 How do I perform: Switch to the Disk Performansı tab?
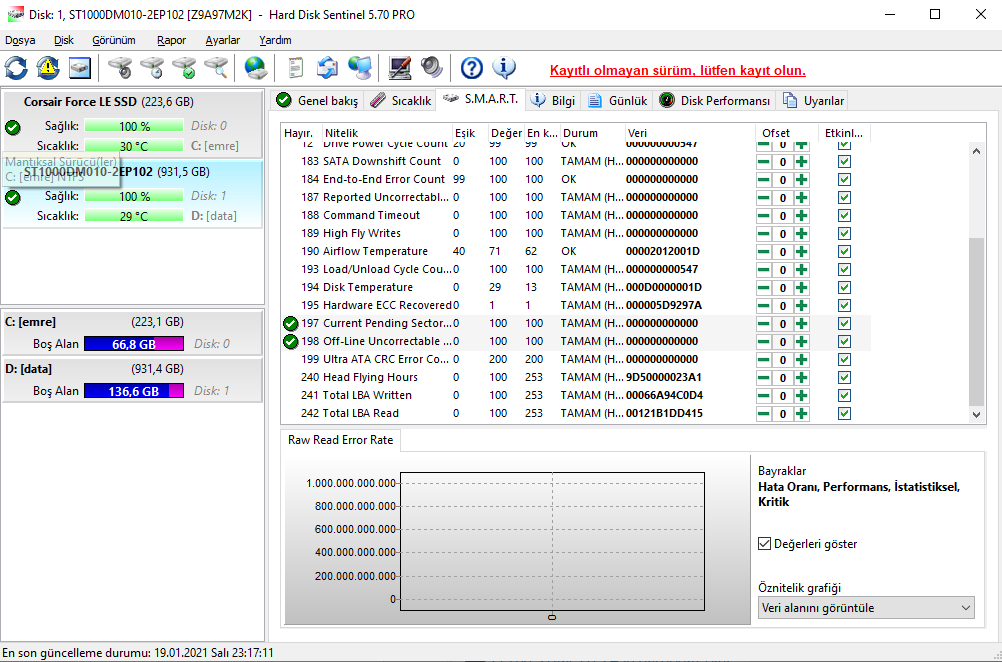point(714,101)
